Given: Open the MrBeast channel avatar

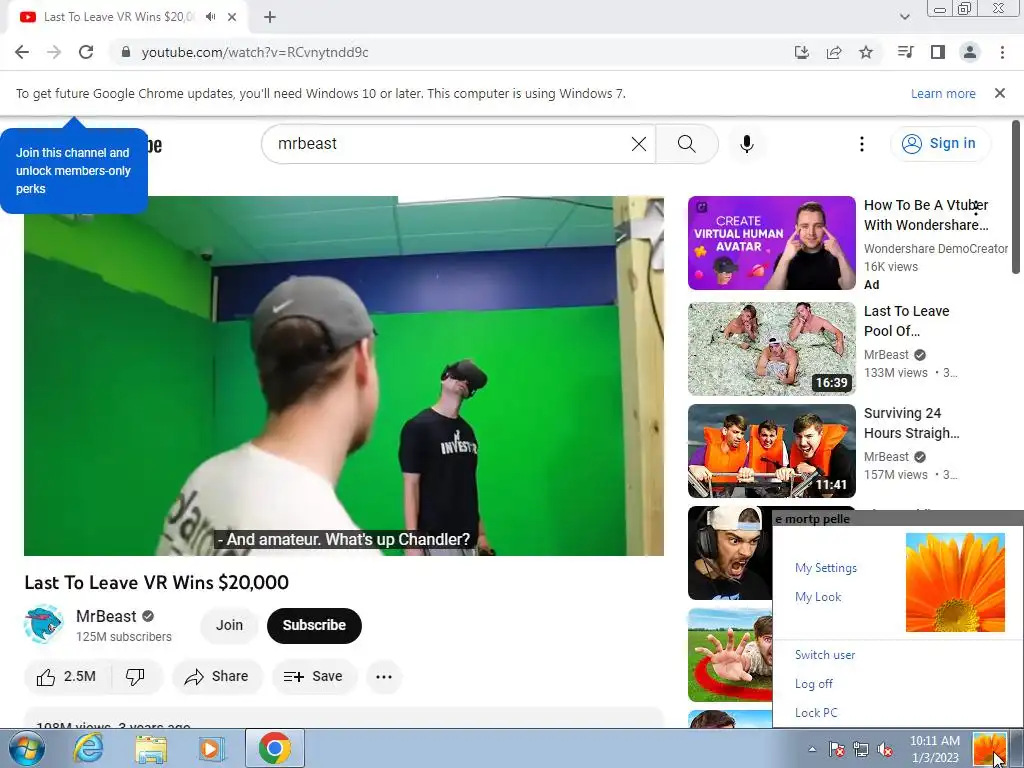Looking at the screenshot, I should pyautogui.click(x=43, y=625).
